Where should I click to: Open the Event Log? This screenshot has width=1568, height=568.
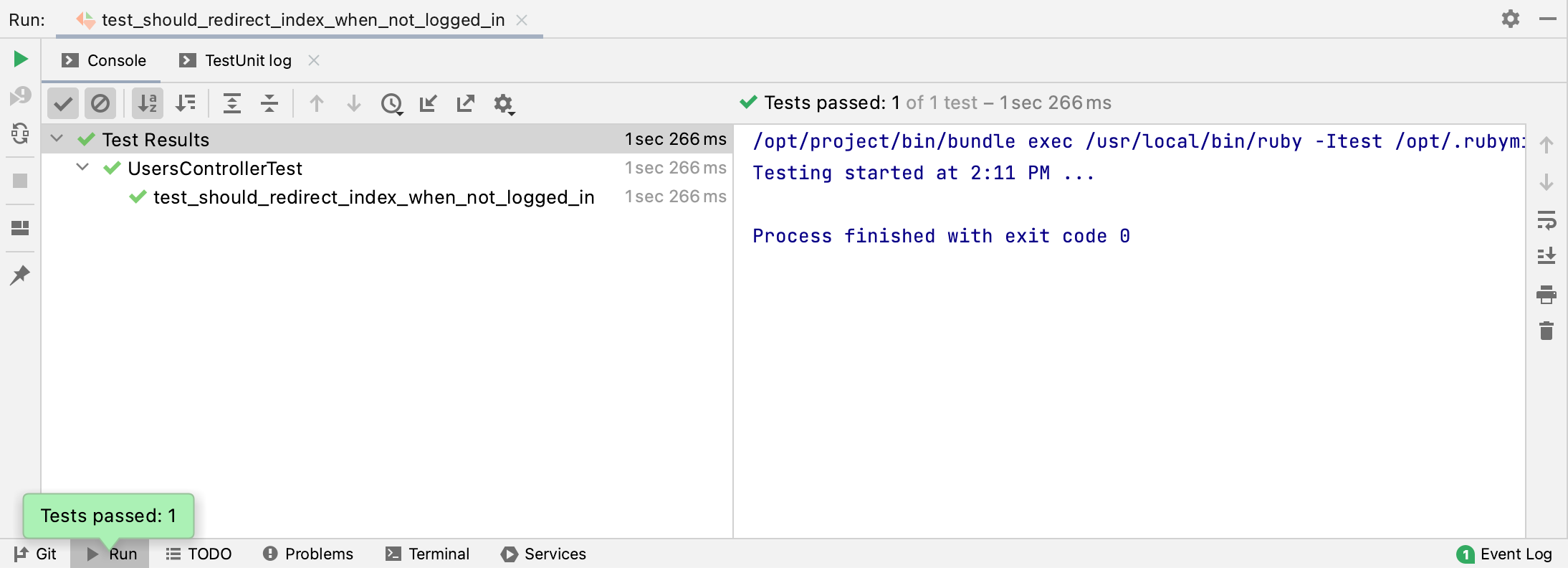pyautogui.click(x=1505, y=554)
